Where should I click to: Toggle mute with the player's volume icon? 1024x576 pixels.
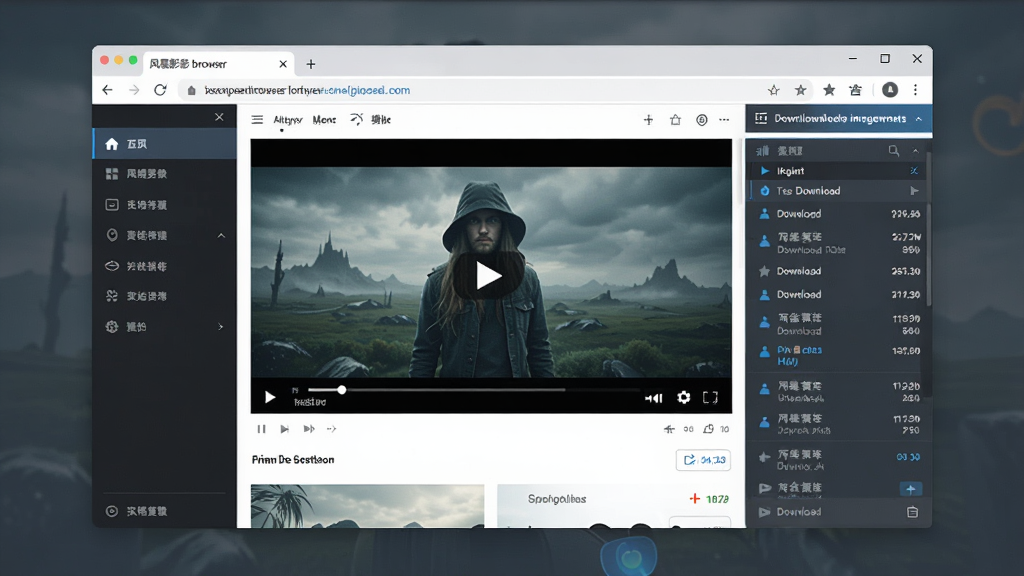click(x=654, y=398)
